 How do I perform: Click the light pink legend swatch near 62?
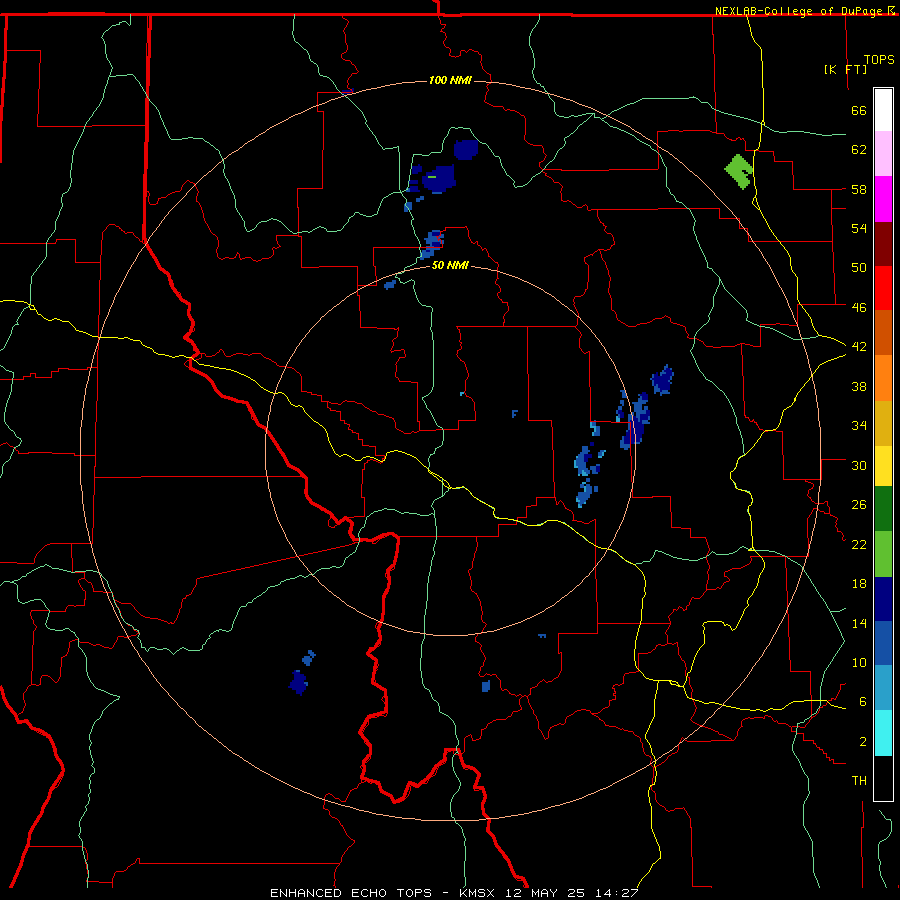click(883, 154)
